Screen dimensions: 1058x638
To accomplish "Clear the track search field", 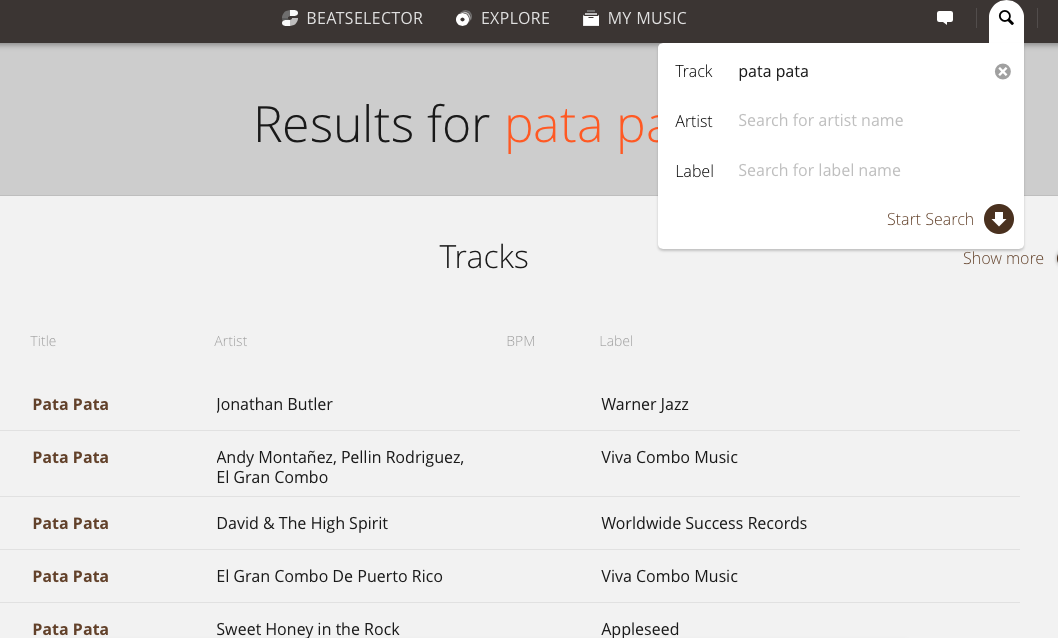I will click(1002, 71).
